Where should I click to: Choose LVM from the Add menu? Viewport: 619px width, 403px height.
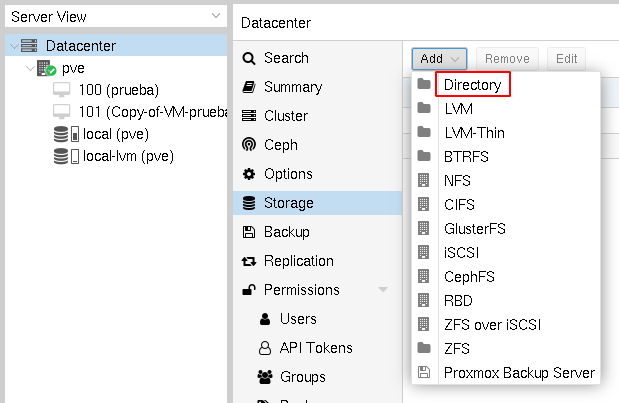click(x=506, y=109)
